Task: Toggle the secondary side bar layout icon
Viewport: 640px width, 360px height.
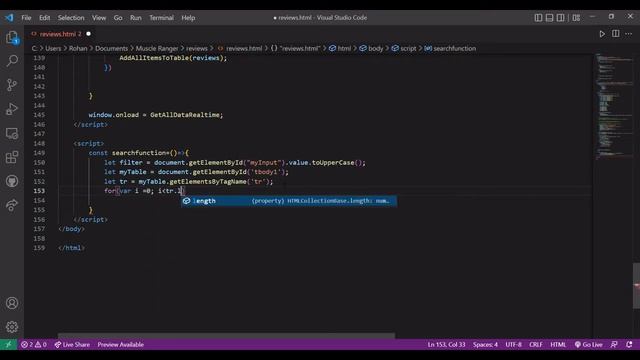Action: tap(561, 18)
